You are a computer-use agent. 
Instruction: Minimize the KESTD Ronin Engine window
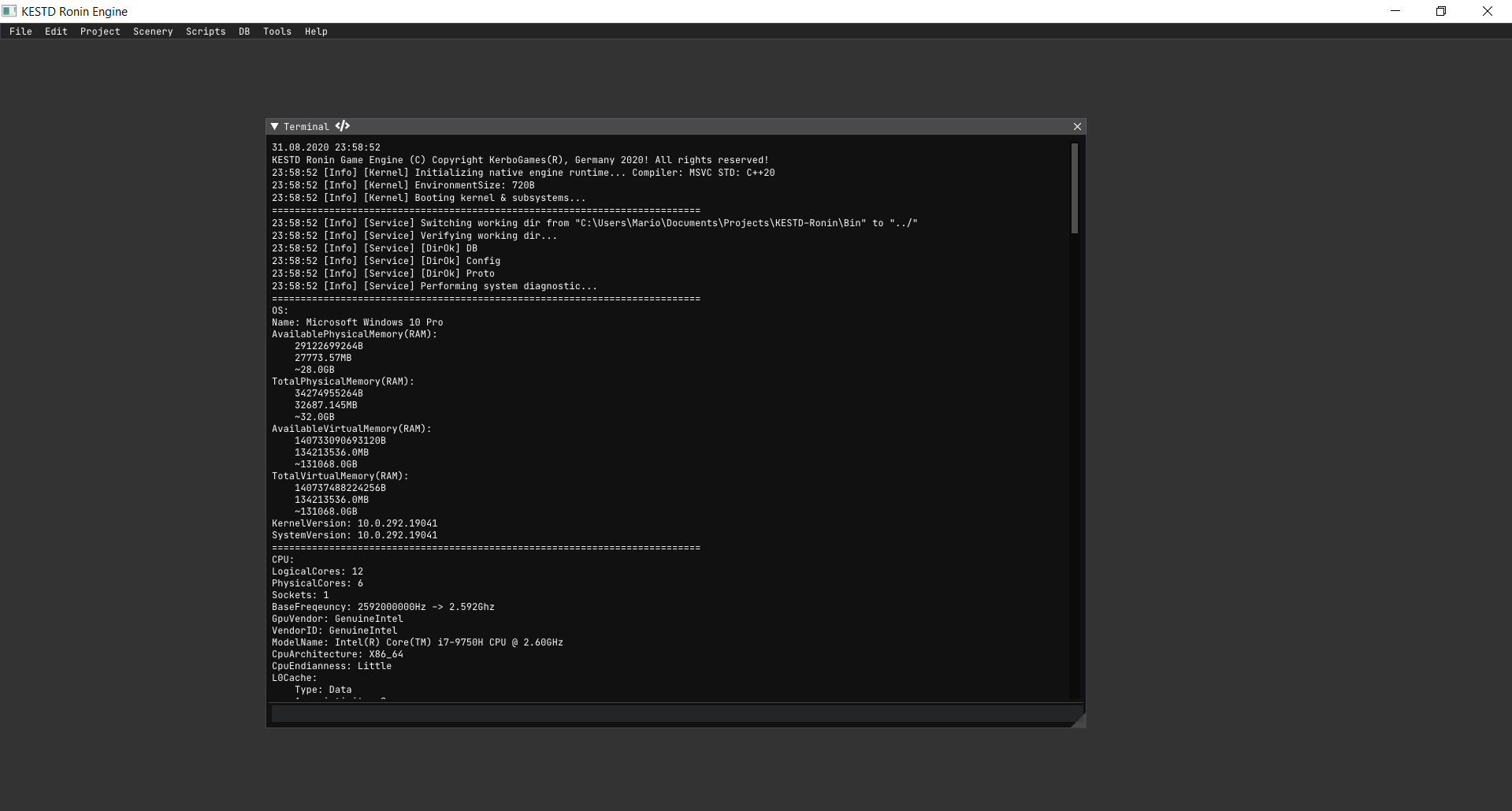pos(1395,11)
